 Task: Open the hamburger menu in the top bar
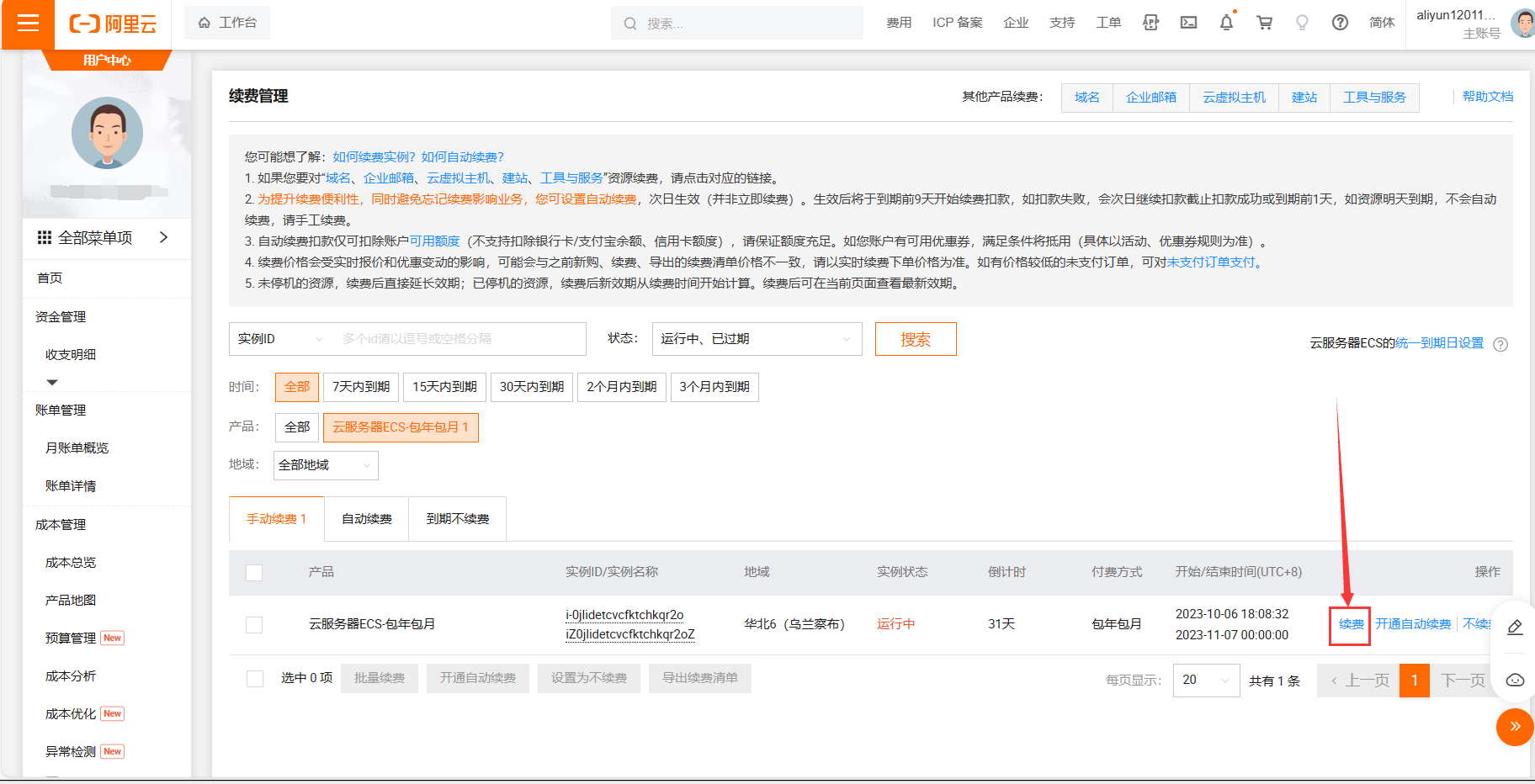(x=28, y=24)
